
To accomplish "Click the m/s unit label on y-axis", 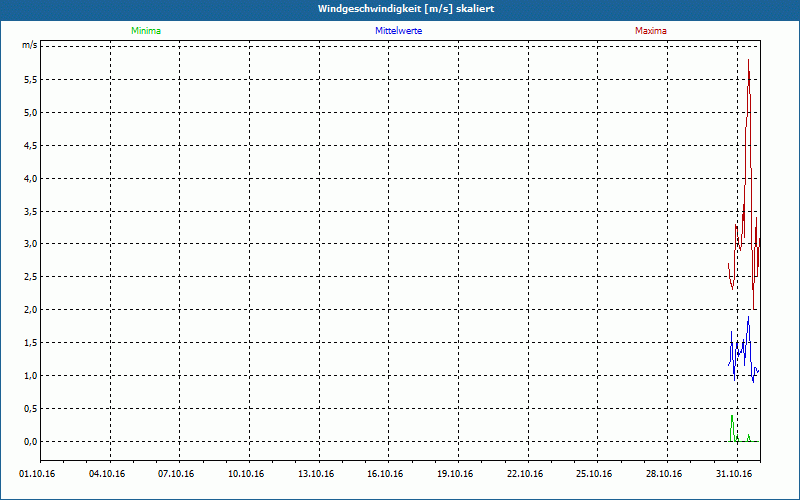I will point(30,45).
